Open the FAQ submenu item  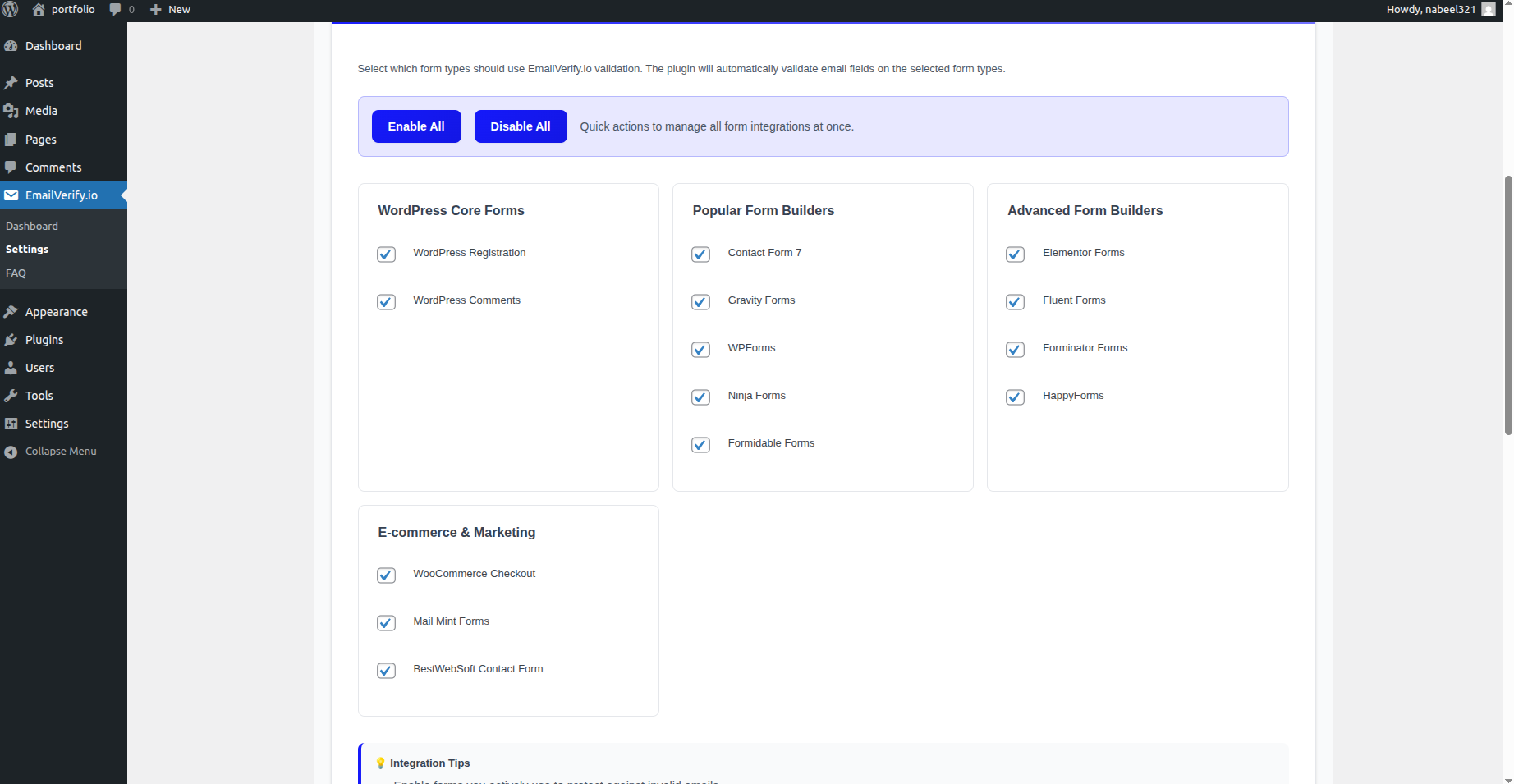[16, 273]
